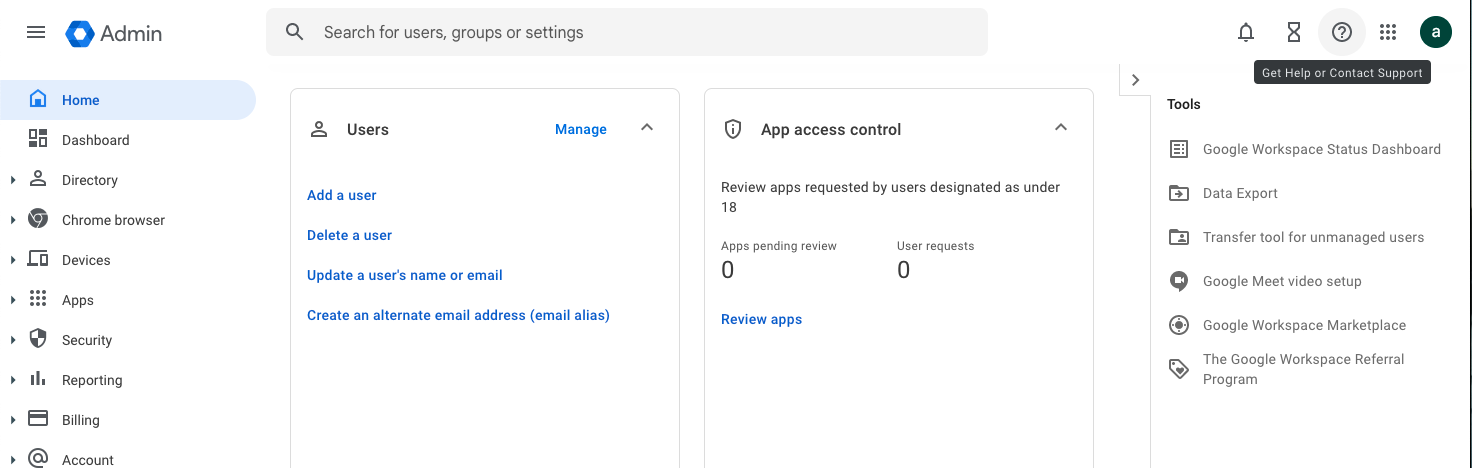Collapse the Tools side panel

[x=1135, y=80]
